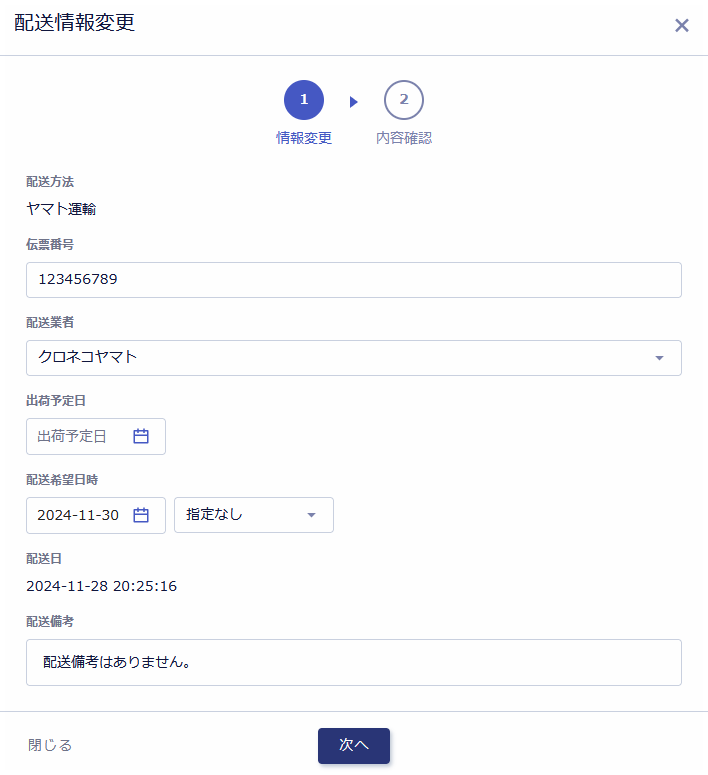
Task: Open the 指定なし delivery time select
Action: 254,515
